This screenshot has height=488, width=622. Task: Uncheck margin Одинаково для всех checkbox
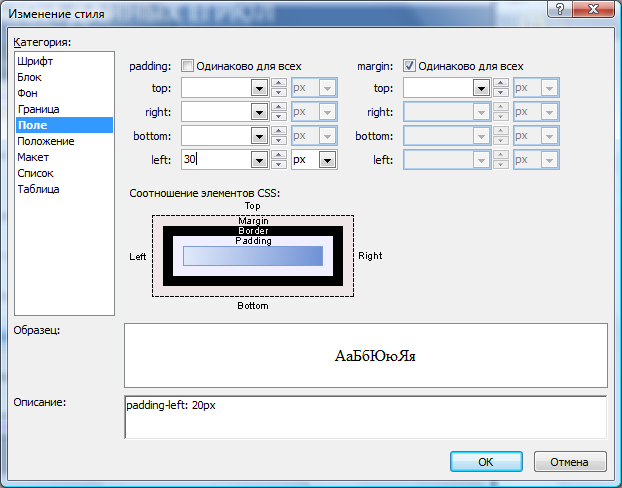click(409, 66)
